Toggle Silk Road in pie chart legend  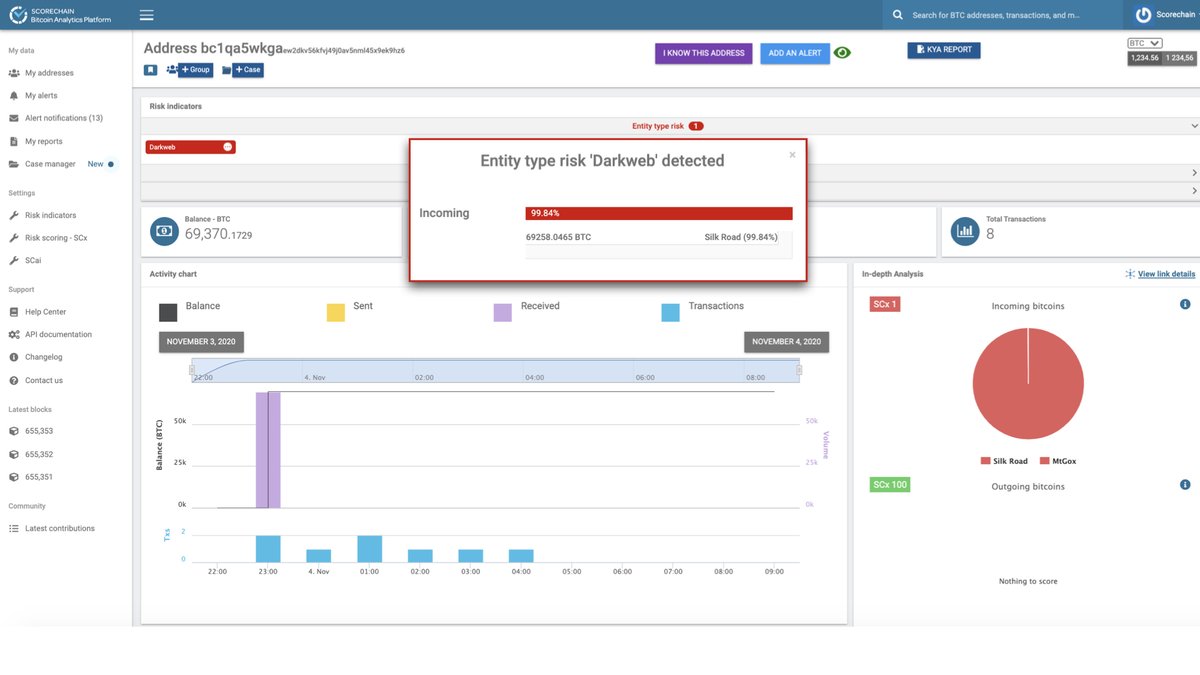[x=1004, y=461]
